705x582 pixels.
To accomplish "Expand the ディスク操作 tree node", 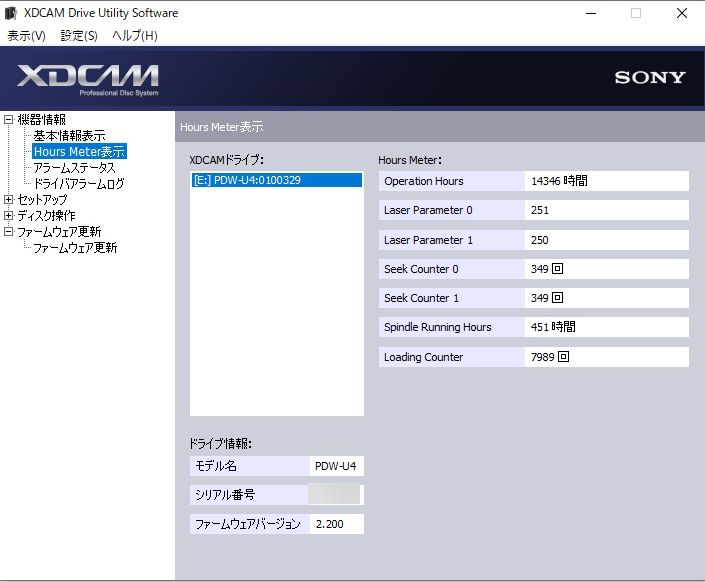I will (x=9, y=216).
